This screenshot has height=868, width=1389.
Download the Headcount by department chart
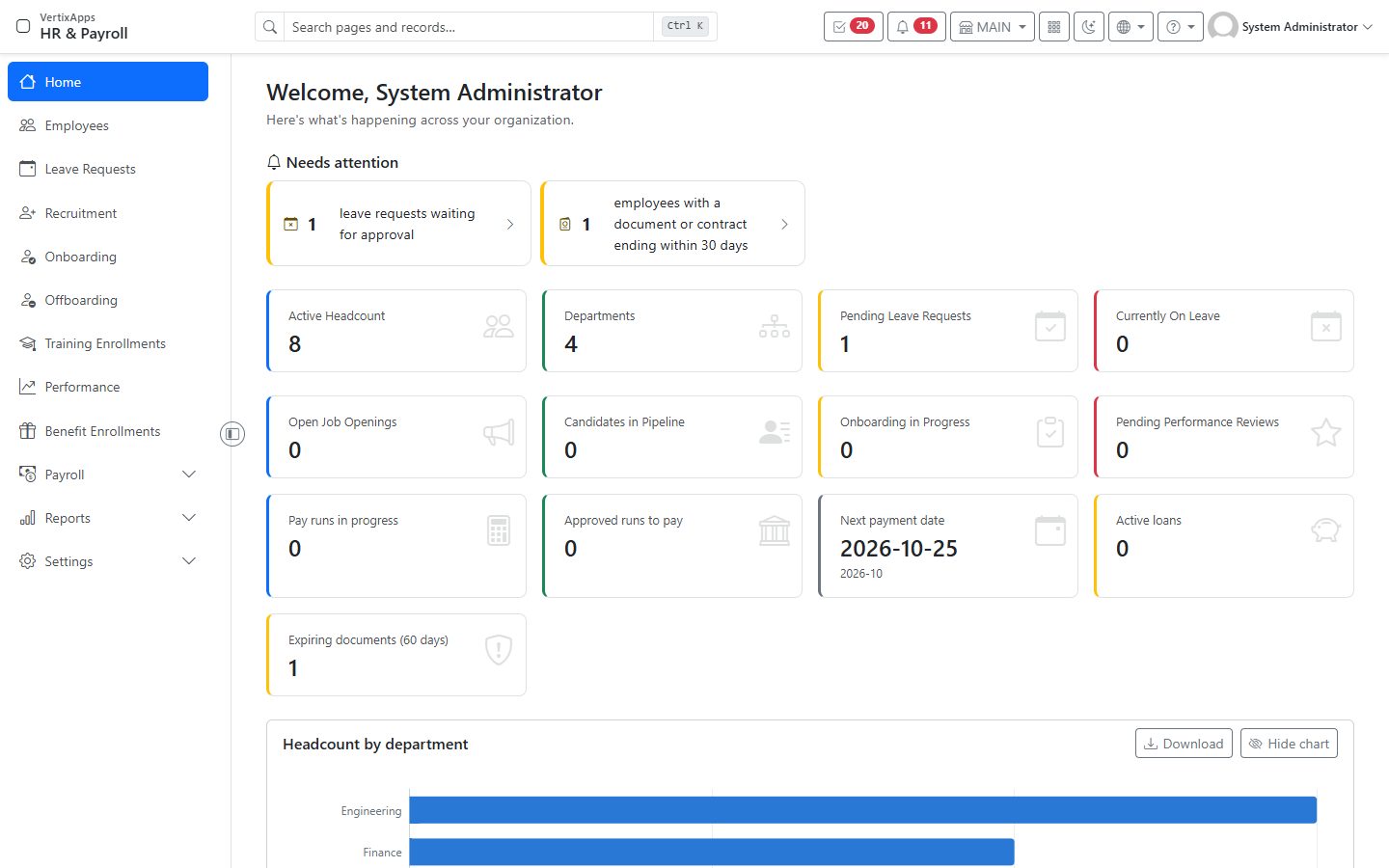click(x=1184, y=744)
